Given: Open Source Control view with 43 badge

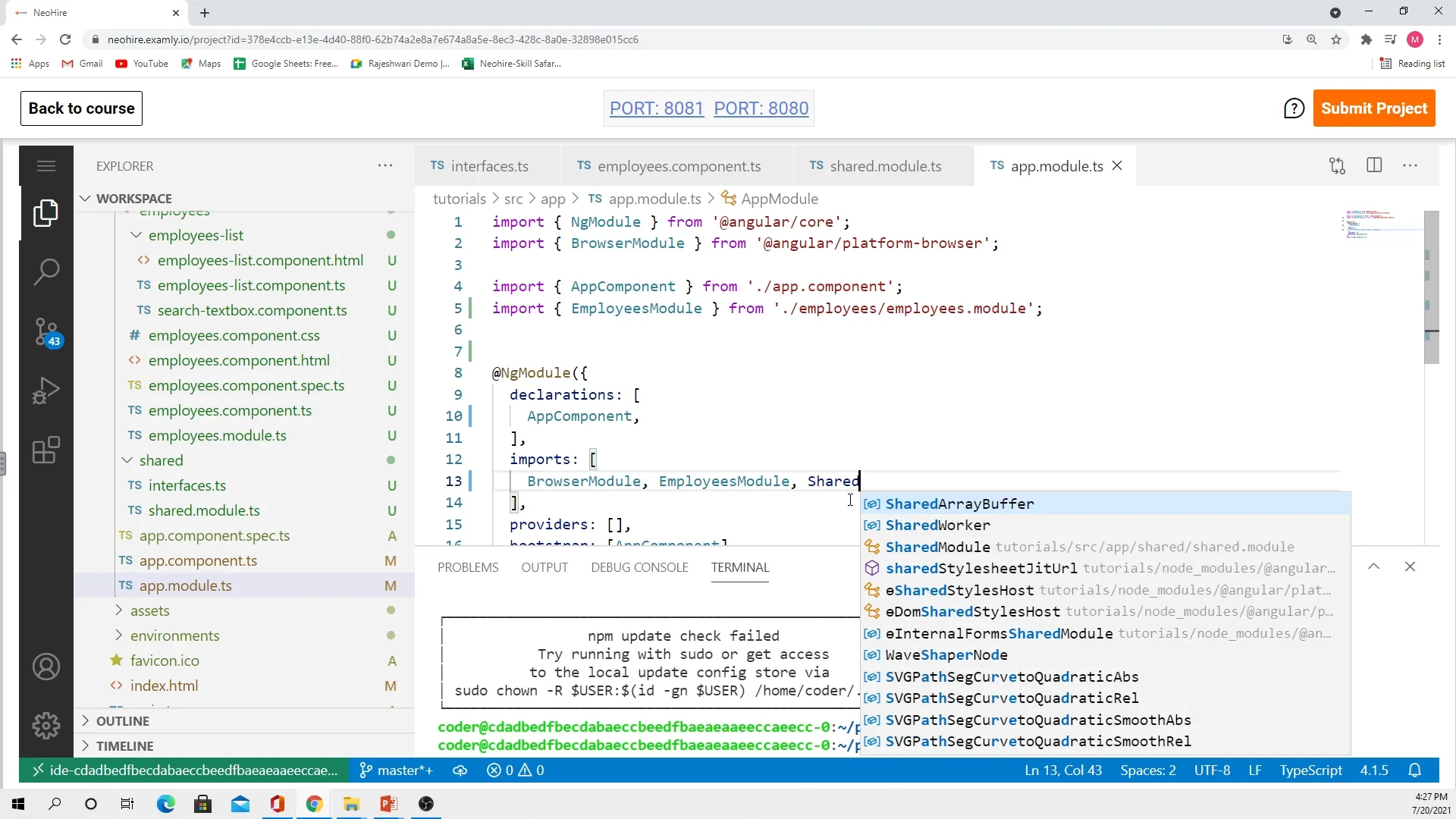Looking at the screenshot, I should tap(46, 331).
